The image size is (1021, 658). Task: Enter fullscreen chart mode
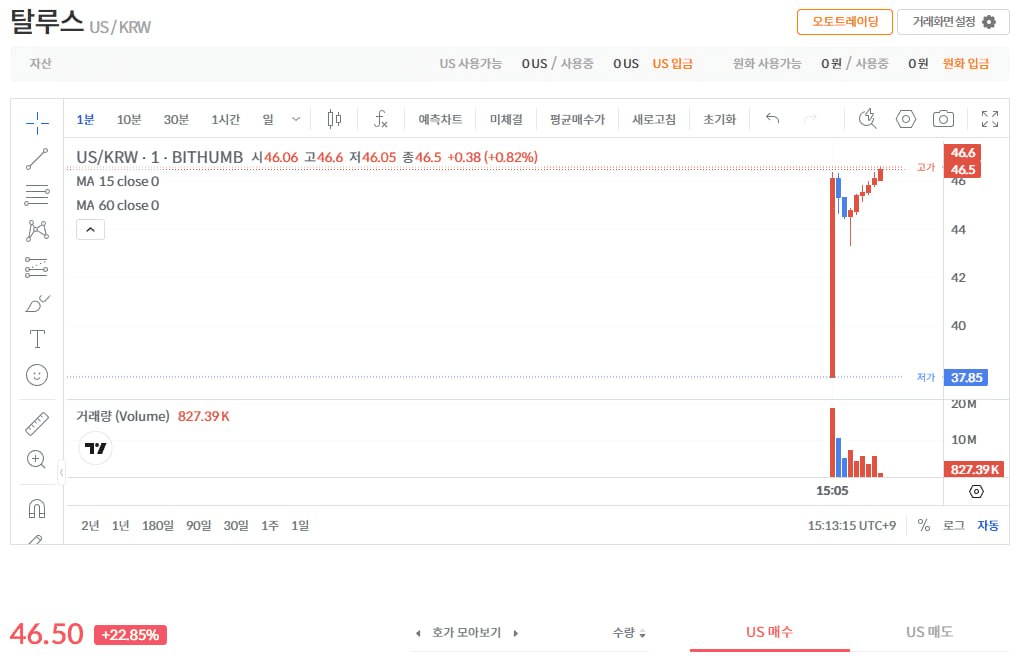pos(990,119)
